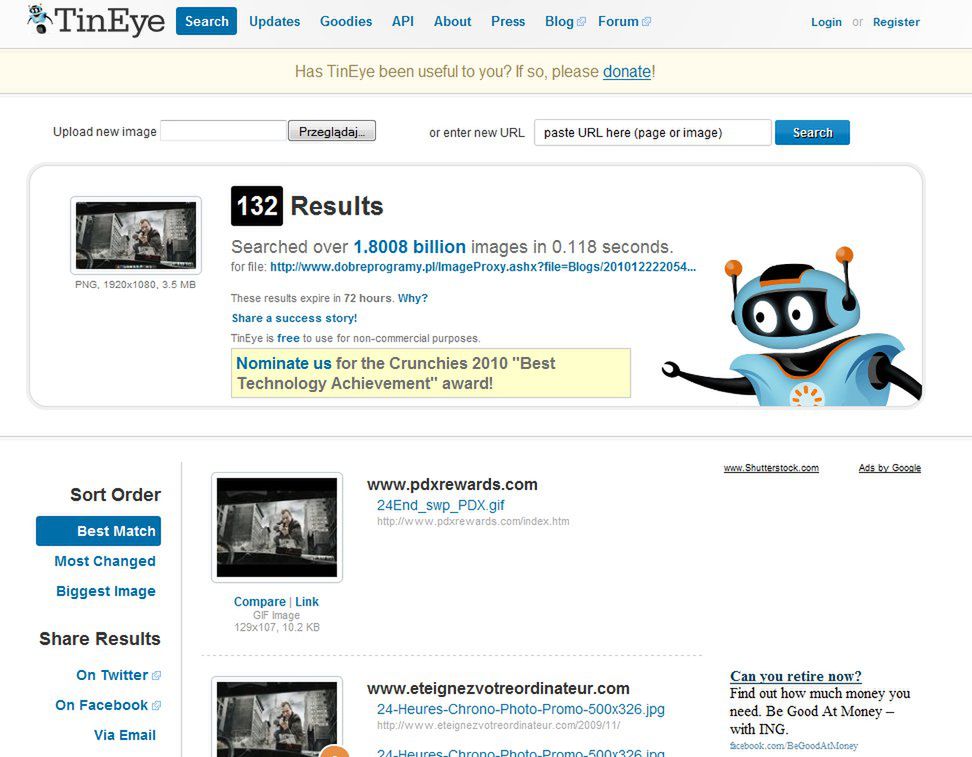Click the blue Search button beside URL field

[812, 133]
